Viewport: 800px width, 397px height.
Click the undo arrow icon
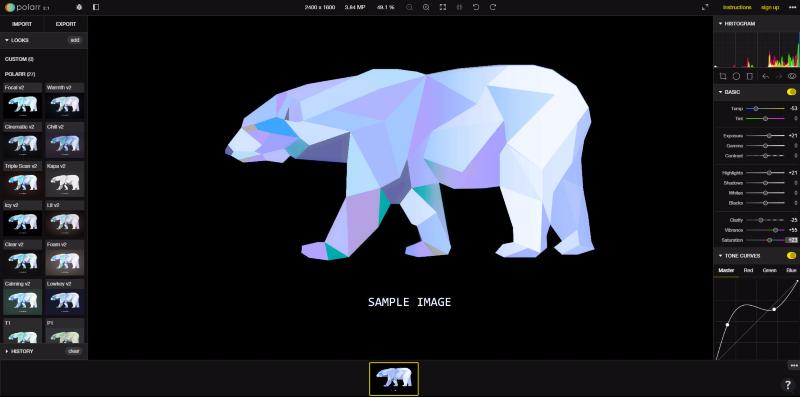click(x=476, y=7)
